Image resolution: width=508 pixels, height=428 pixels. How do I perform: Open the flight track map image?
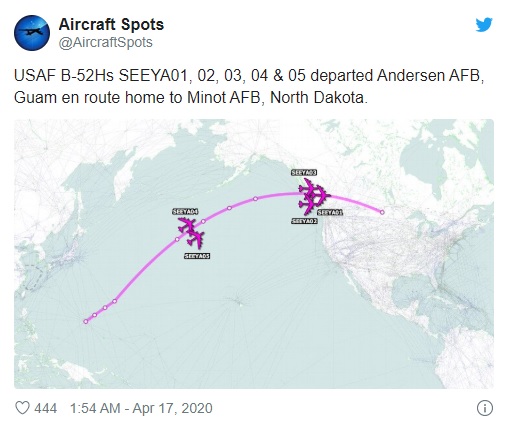point(254,254)
